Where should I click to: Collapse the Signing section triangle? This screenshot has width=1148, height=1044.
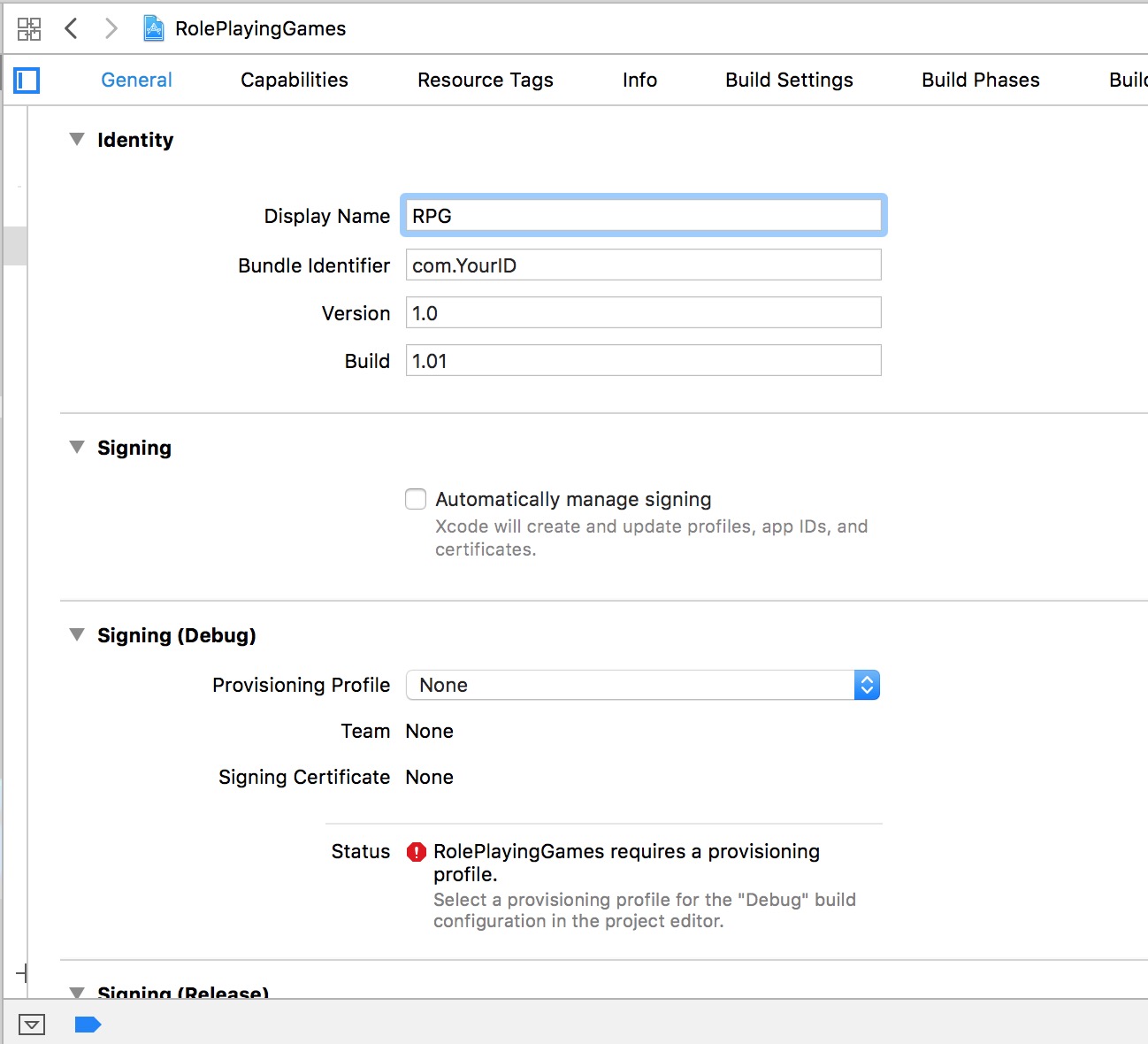point(77,448)
